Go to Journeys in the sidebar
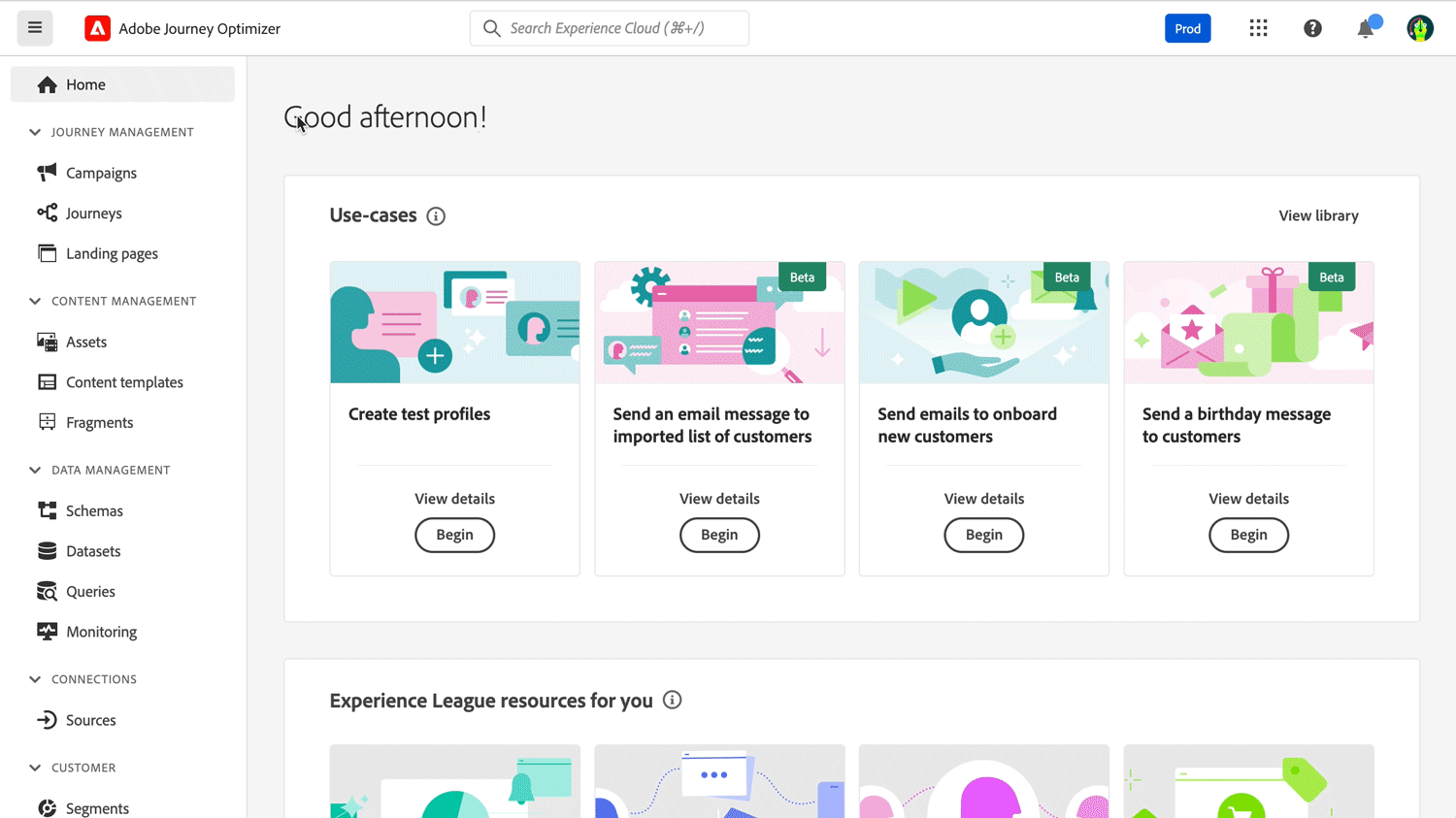The width and height of the screenshot is (1456, 818). point(93,213)
